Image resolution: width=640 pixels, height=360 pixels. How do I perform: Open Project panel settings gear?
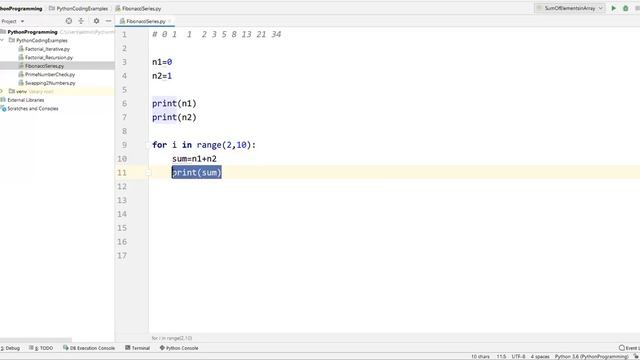96,21
